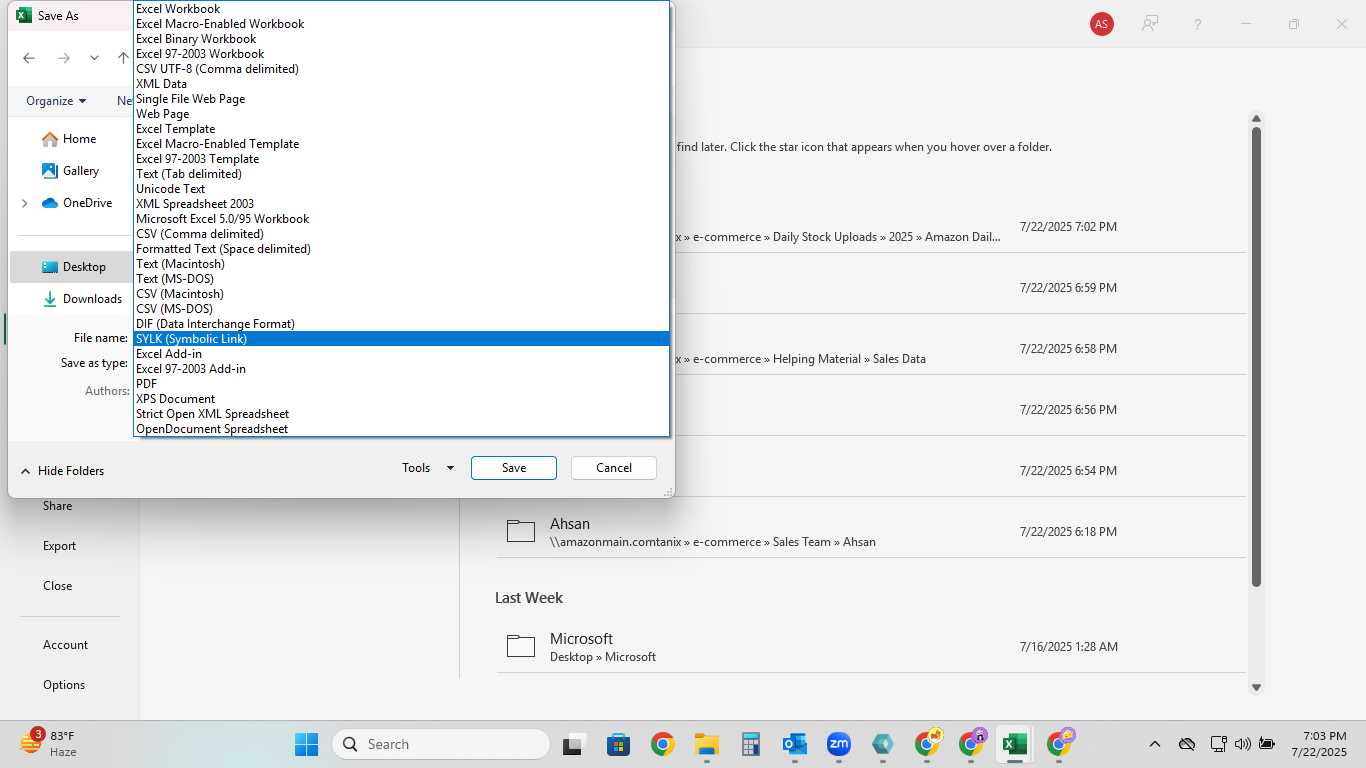Choose Excel Workbook file type
1366x768 pixels.
(401, 9)
